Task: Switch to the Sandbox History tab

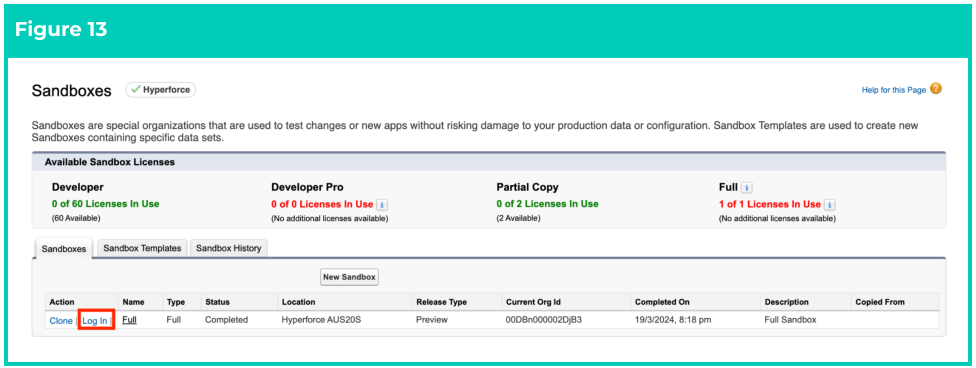Action: click(x=228, y=248)
